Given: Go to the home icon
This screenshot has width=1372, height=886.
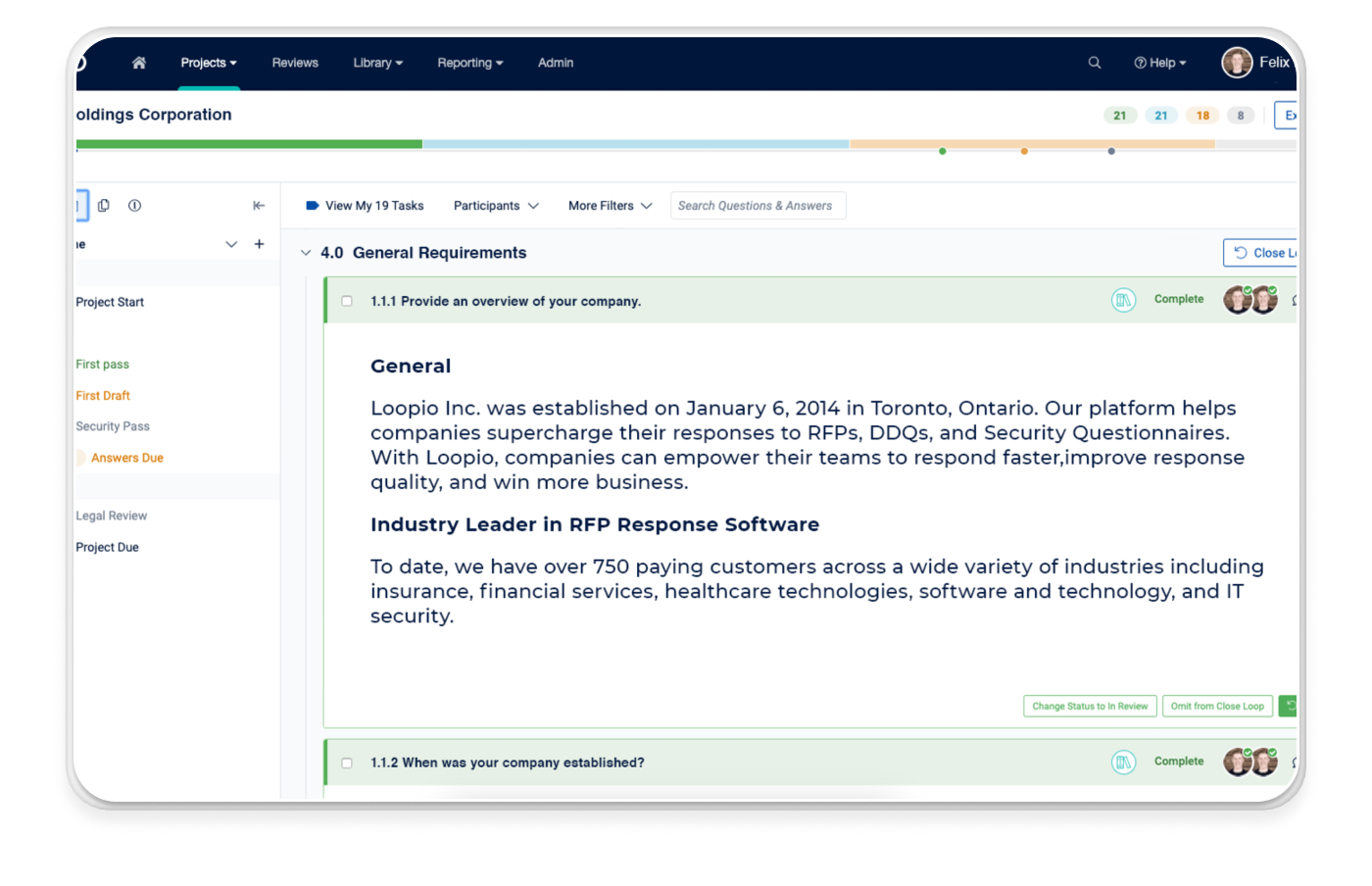Looking at the screenshot, I should 139,63.
